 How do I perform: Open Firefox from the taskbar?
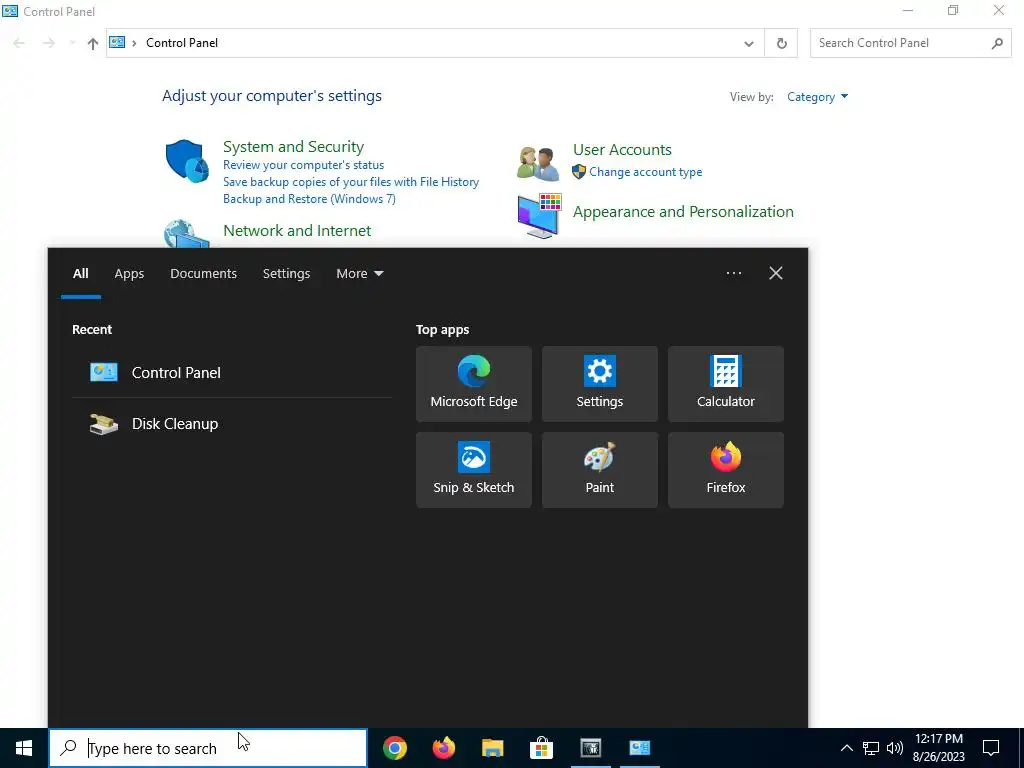click(x=443, y=748)
